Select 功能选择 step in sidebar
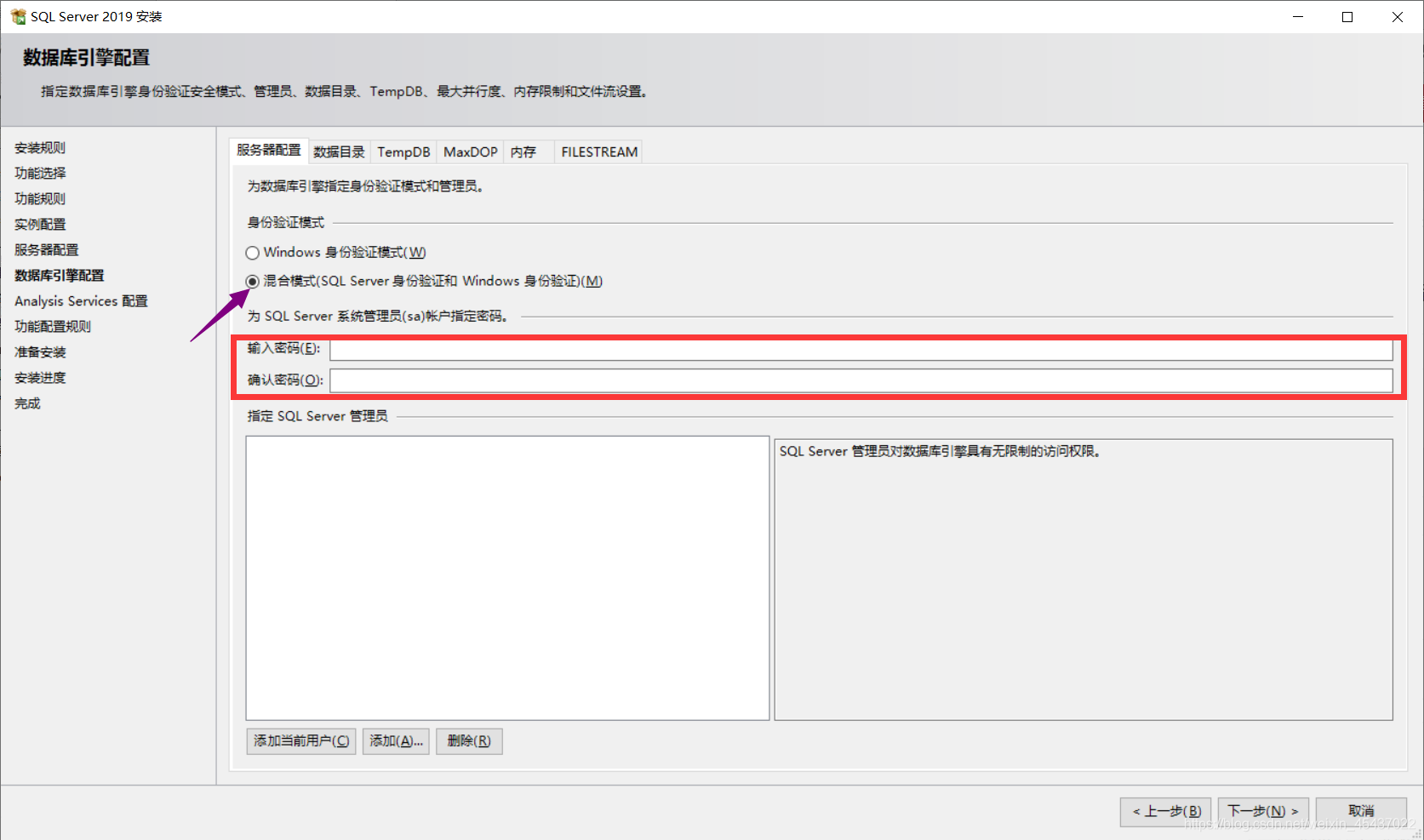Screen dimensions: 1424x840 40,174
